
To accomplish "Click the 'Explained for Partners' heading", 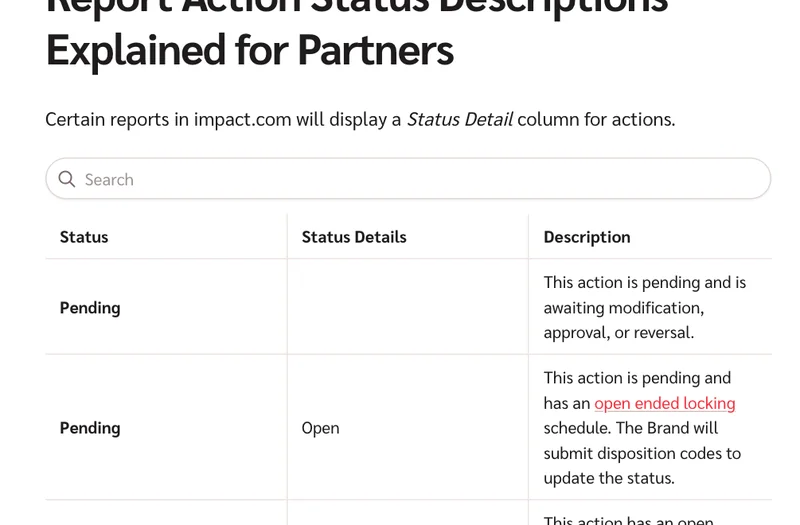I will click(249, 50).
